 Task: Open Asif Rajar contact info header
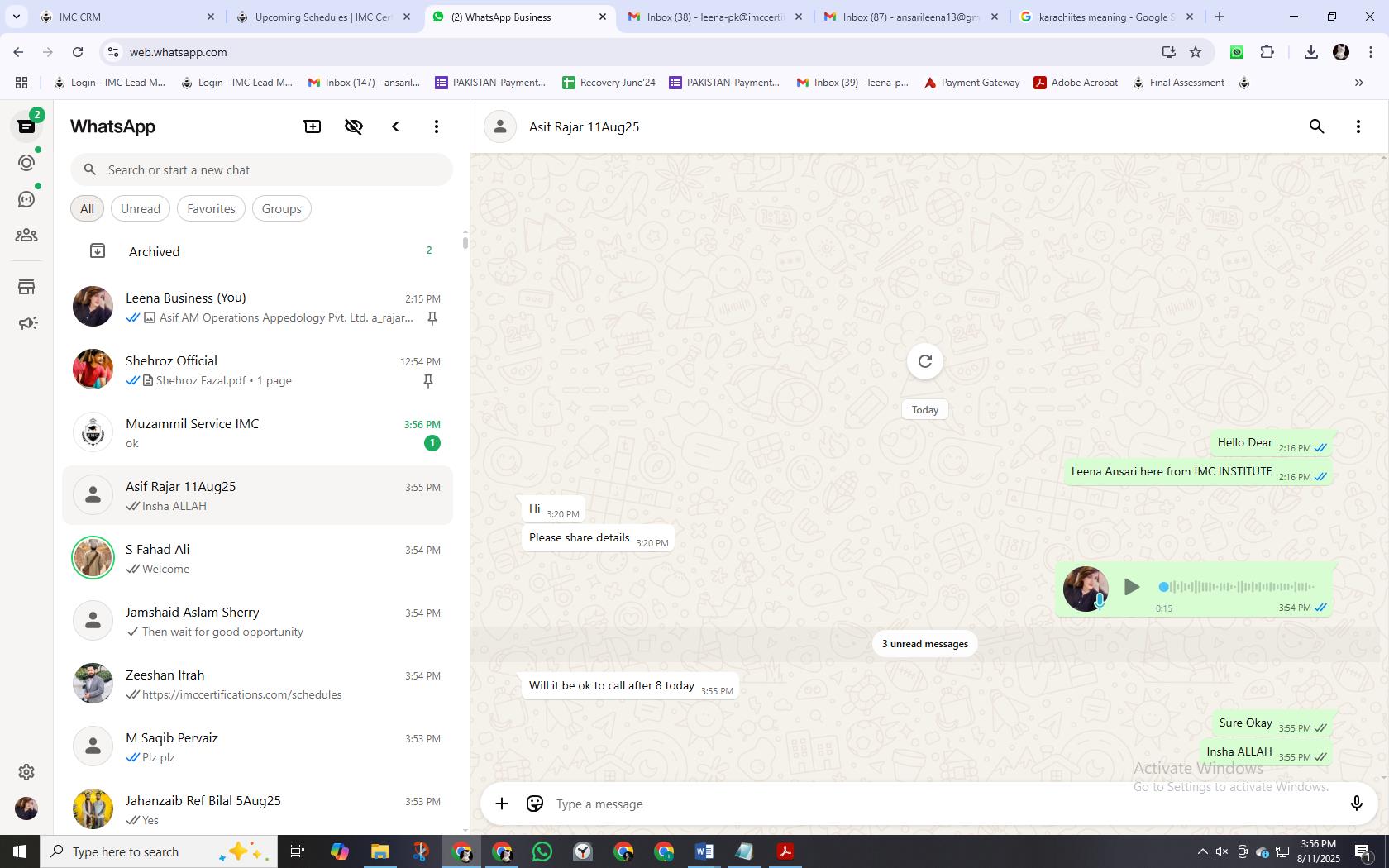point(584,126)
